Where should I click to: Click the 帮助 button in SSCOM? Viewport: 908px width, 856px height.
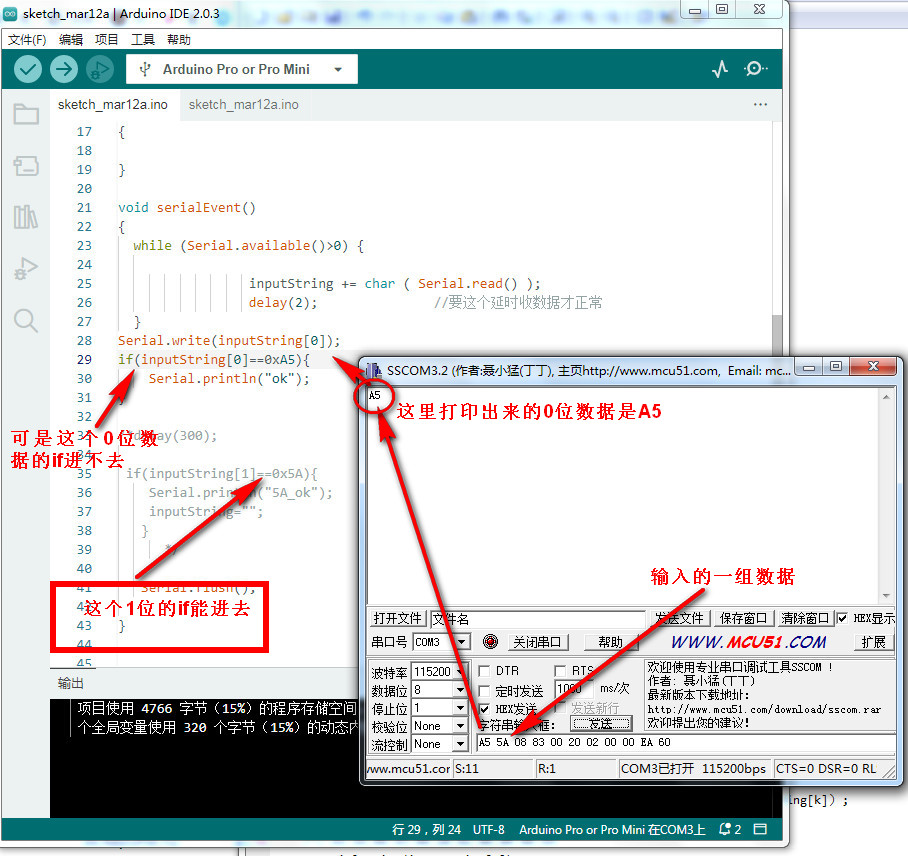click(x=610, y=642)
